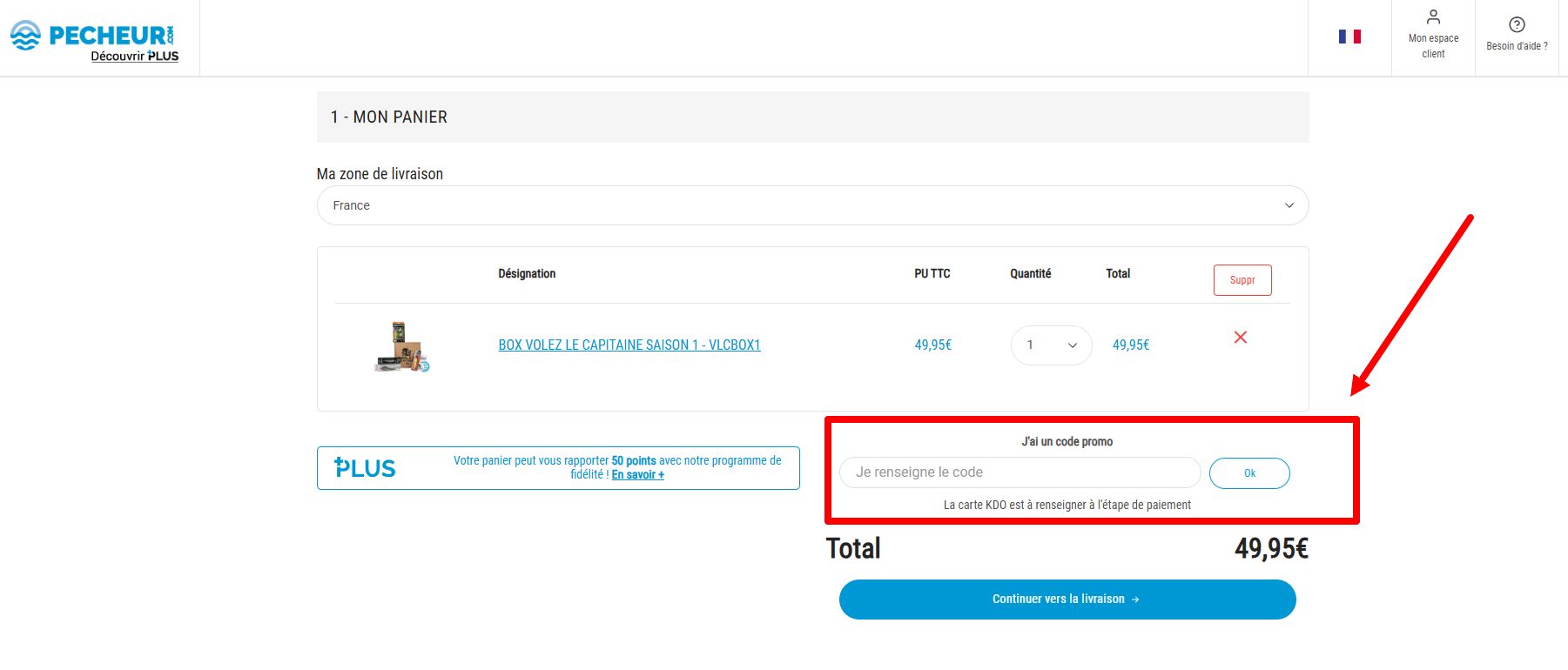This screenshot has height=670, width=1568.
Task: Click the unit price 49,95€ under PU TTC
Action: coord(933,345)
